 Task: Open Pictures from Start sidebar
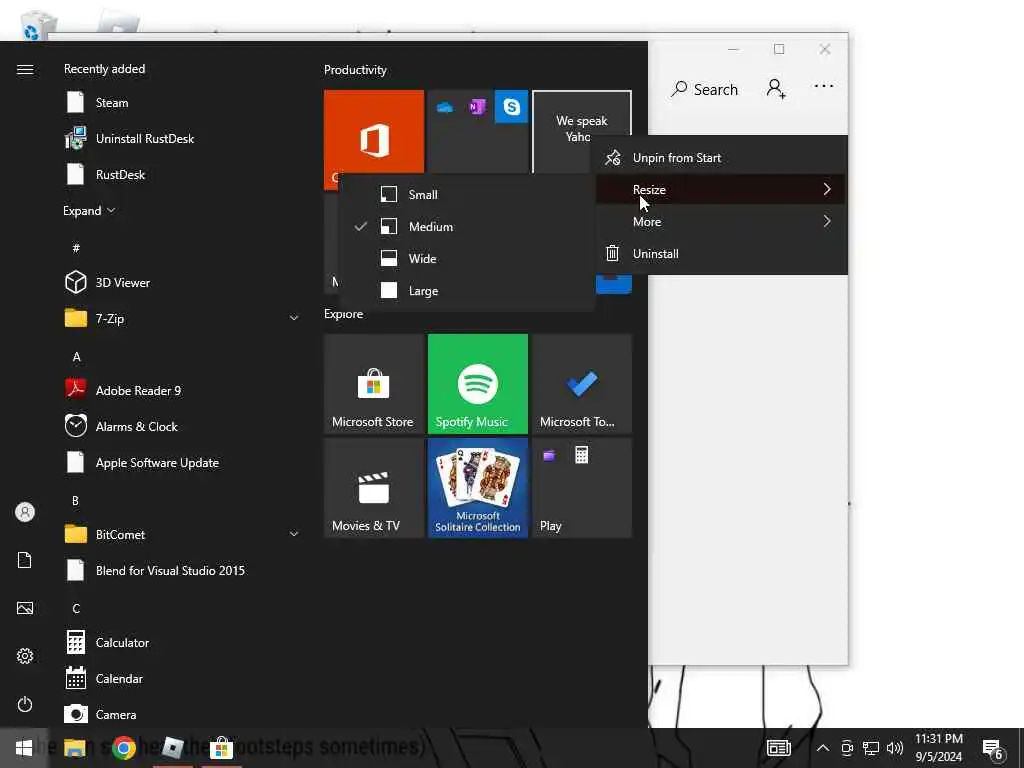point(25,608)
